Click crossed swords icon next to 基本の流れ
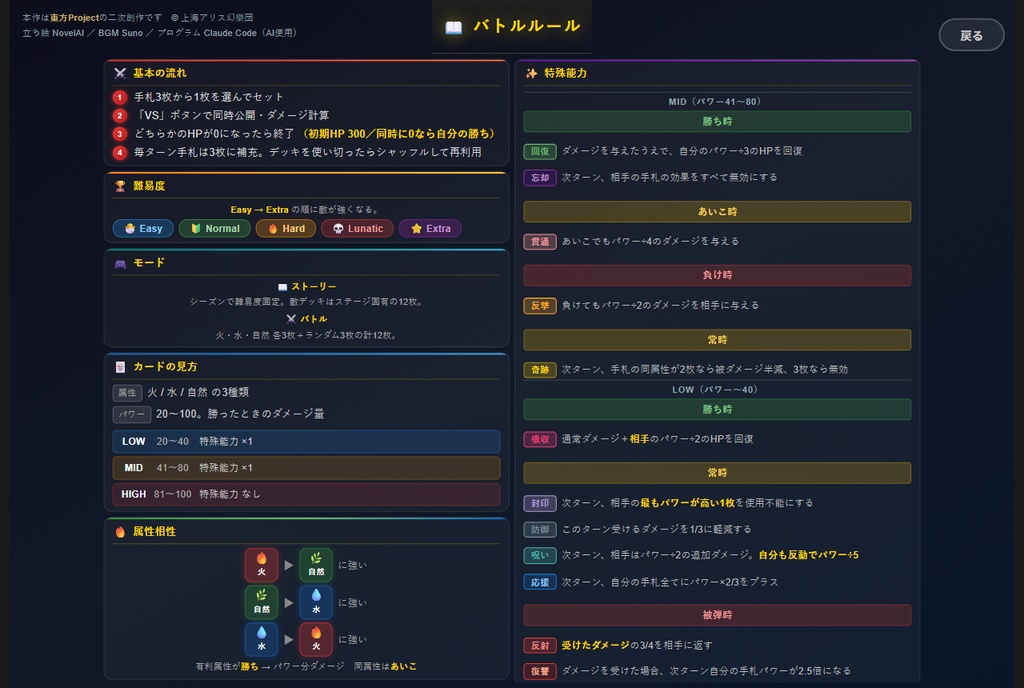 click(120, 73)
